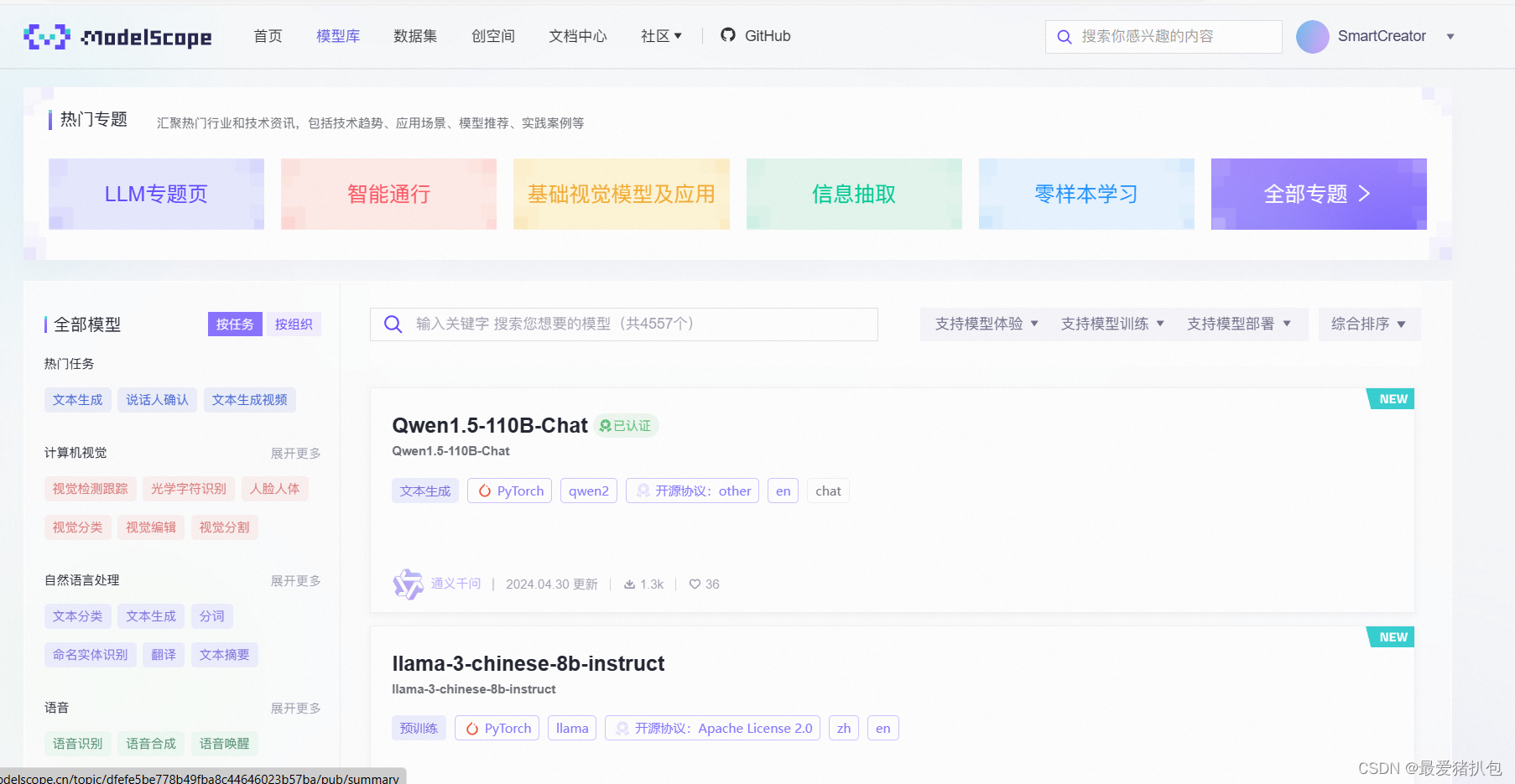Expand the SmartCreator account dropdown arrow
Screen dimensions: 1515x784
pos(1450,37)
